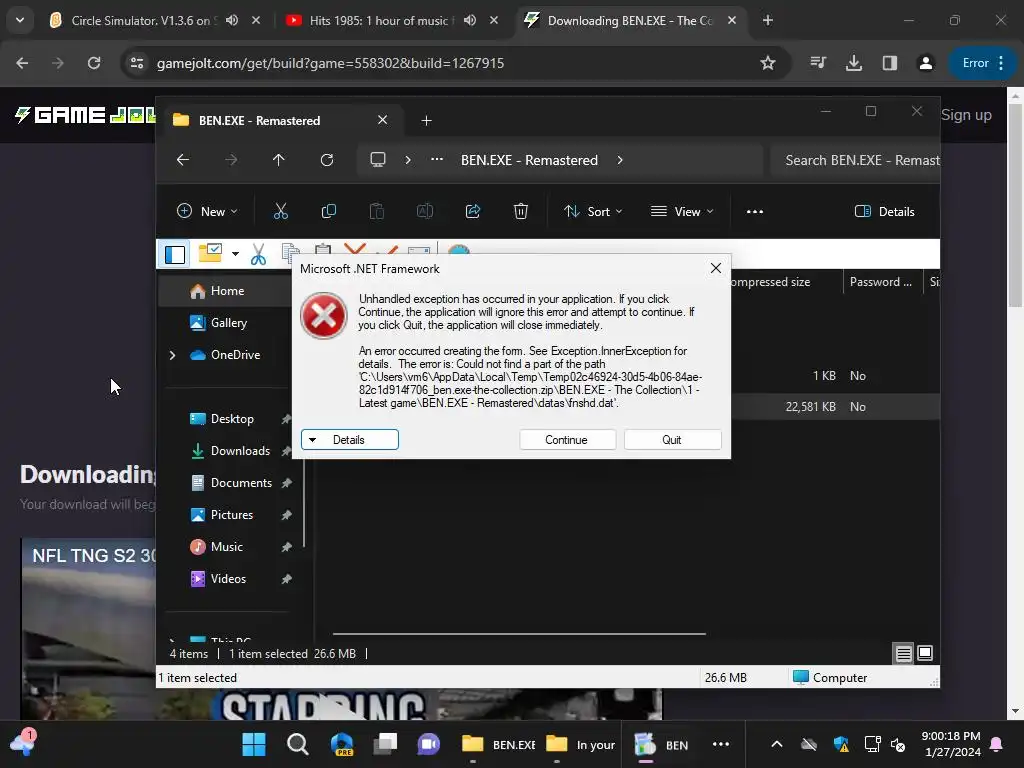
Task: Expand Details in the error dialog
Action: [349, 440]
